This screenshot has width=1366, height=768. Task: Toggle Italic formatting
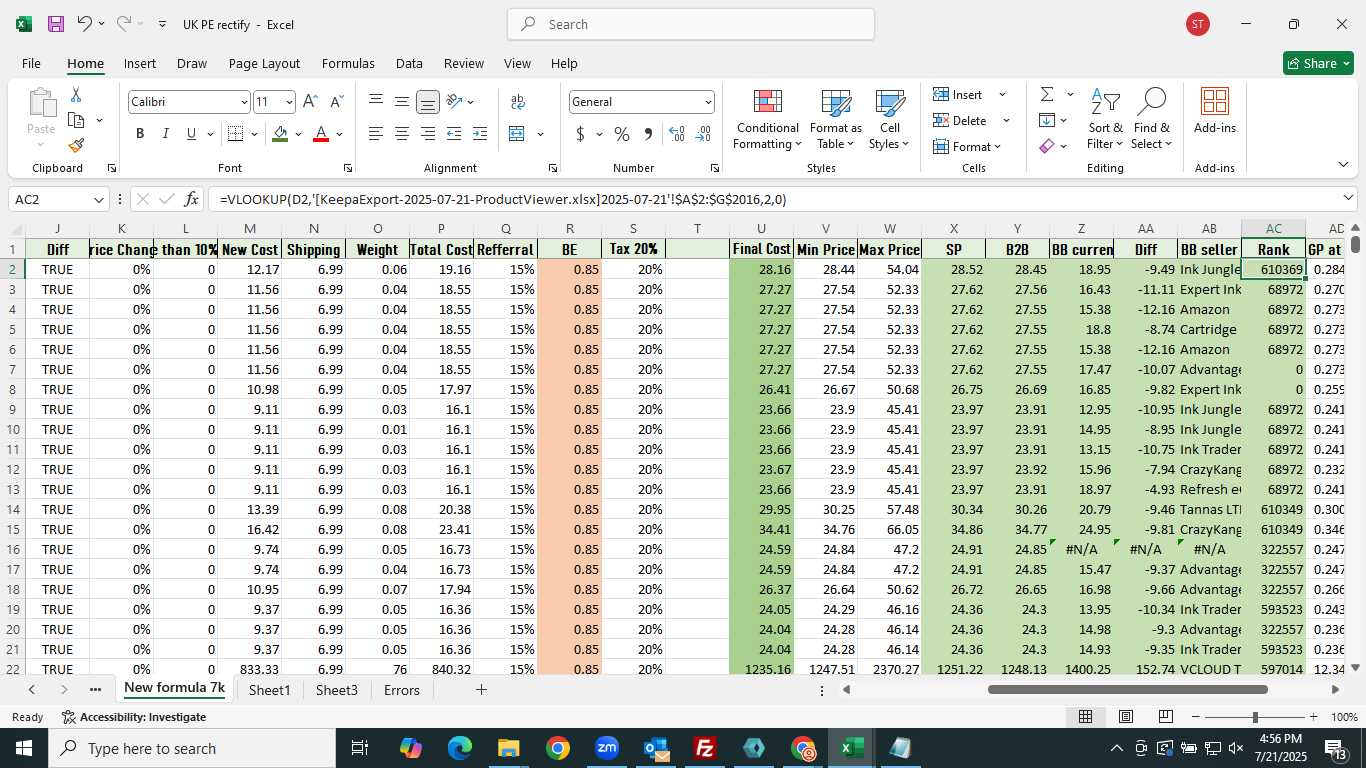click(x=165, y=134)
